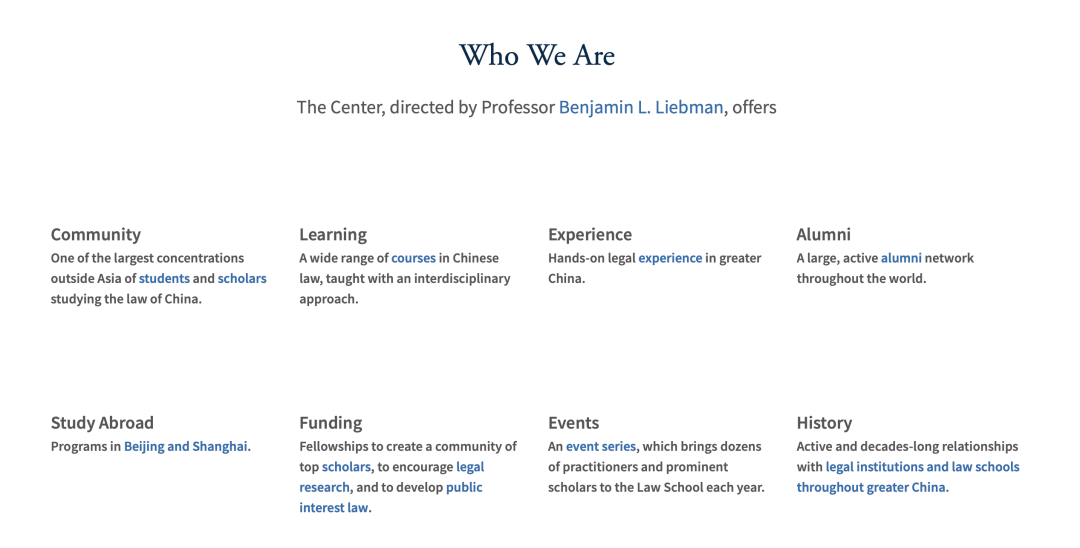The height and width of the screenshot is (548, 1080).
Task: Click the Alumni section heading
Action: pyautogui.click(x=823, y=234)
